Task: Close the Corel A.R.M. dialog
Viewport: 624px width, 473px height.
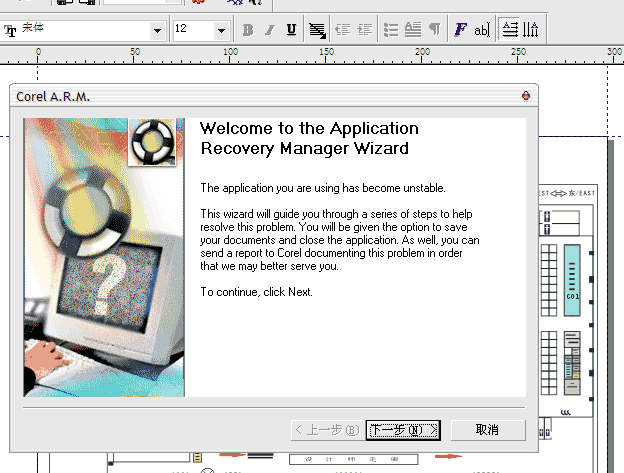Action: click(526, 96)
